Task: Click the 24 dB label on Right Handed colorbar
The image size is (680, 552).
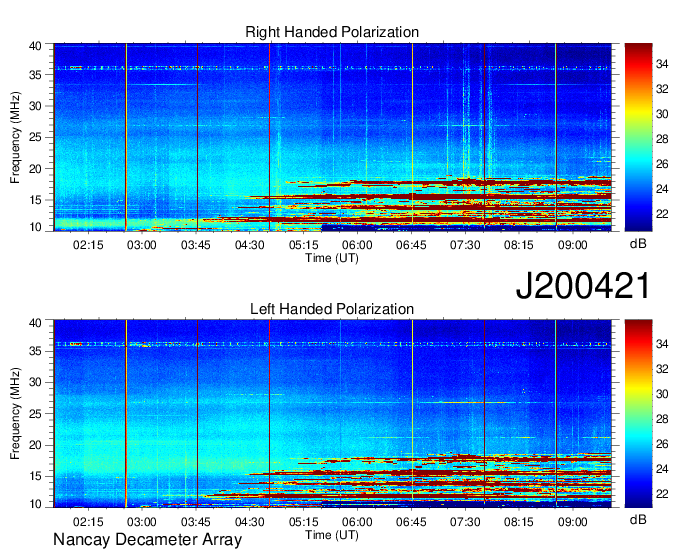Action: (x=662, y=189)
